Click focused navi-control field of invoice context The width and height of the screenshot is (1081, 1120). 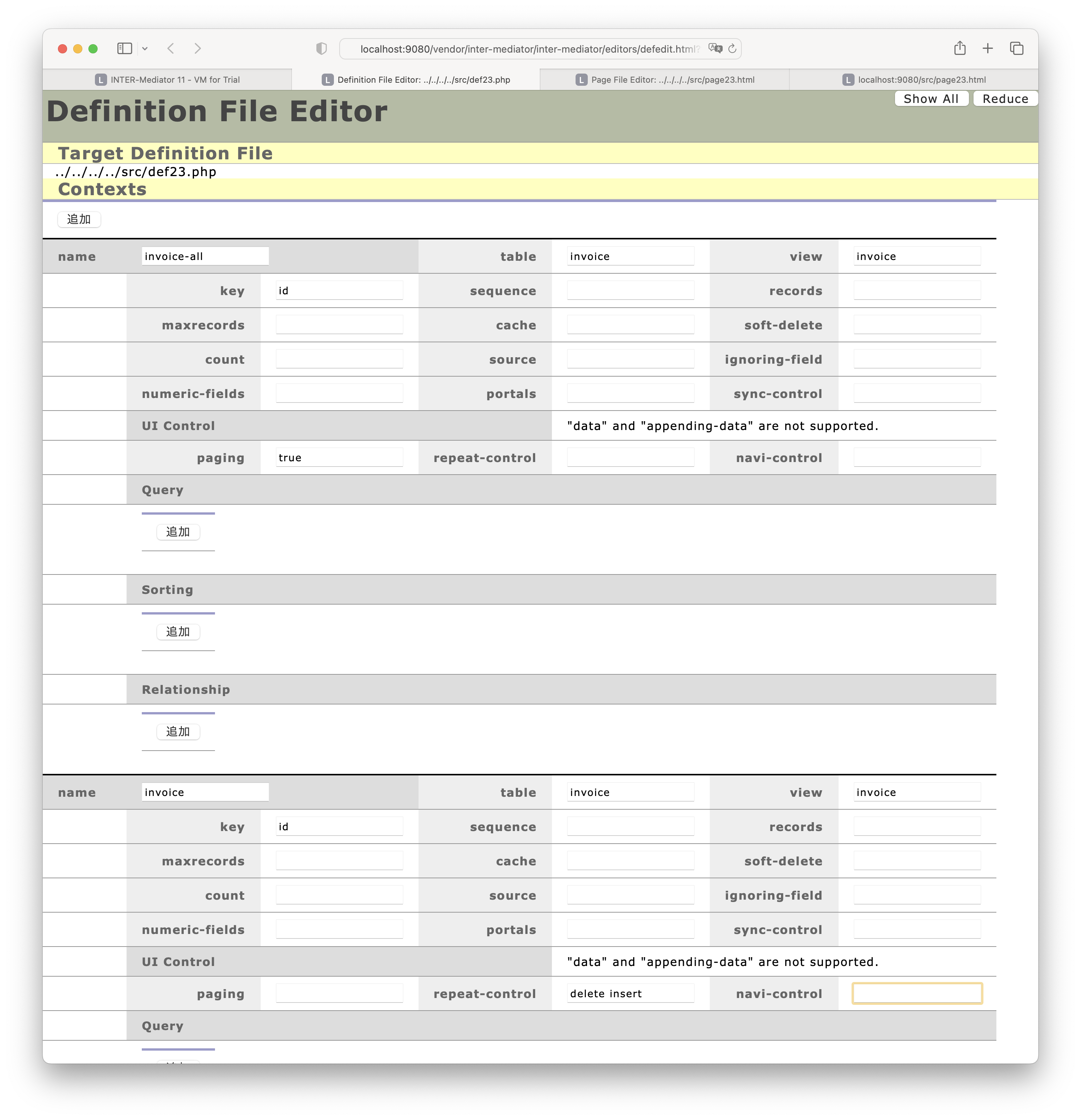pyautogui.click(x=917, y=993)
